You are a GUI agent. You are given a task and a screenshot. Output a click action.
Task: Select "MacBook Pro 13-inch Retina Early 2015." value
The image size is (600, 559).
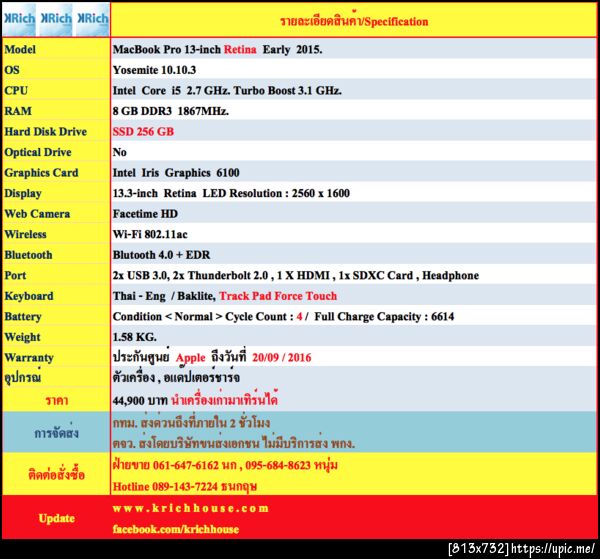(x=217, y=49)
